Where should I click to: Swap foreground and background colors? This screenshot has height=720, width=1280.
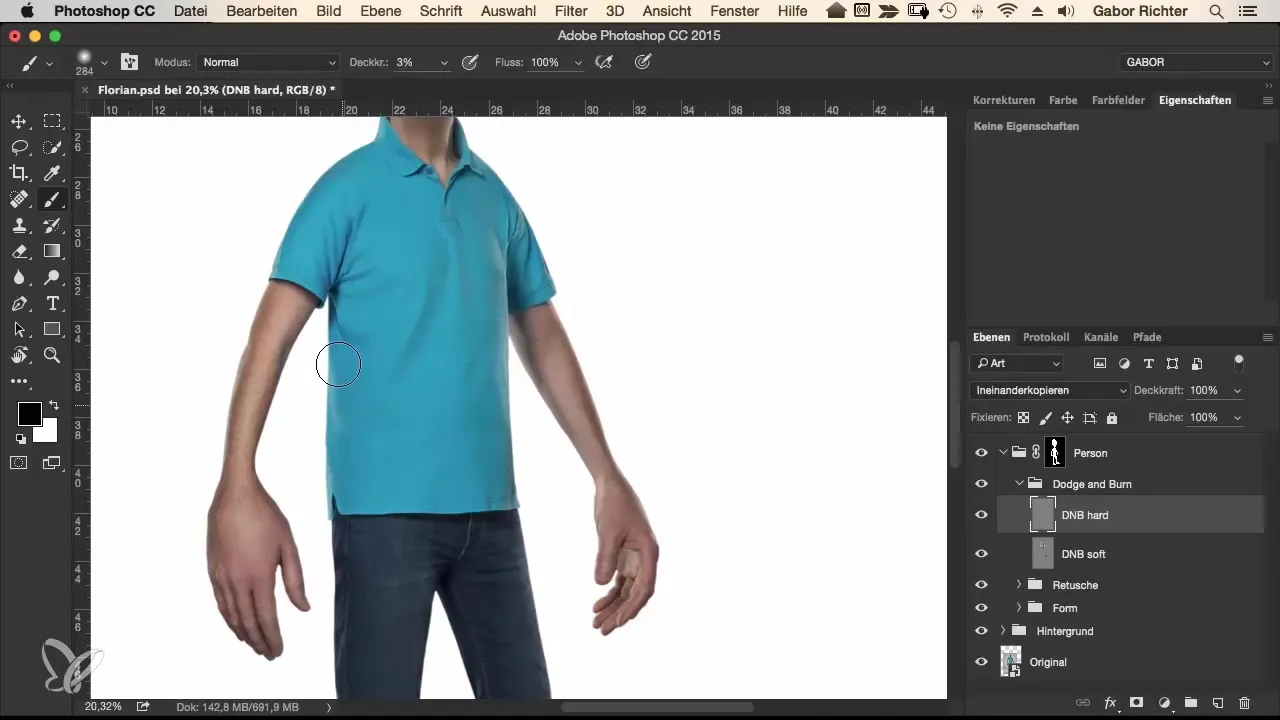53,405
